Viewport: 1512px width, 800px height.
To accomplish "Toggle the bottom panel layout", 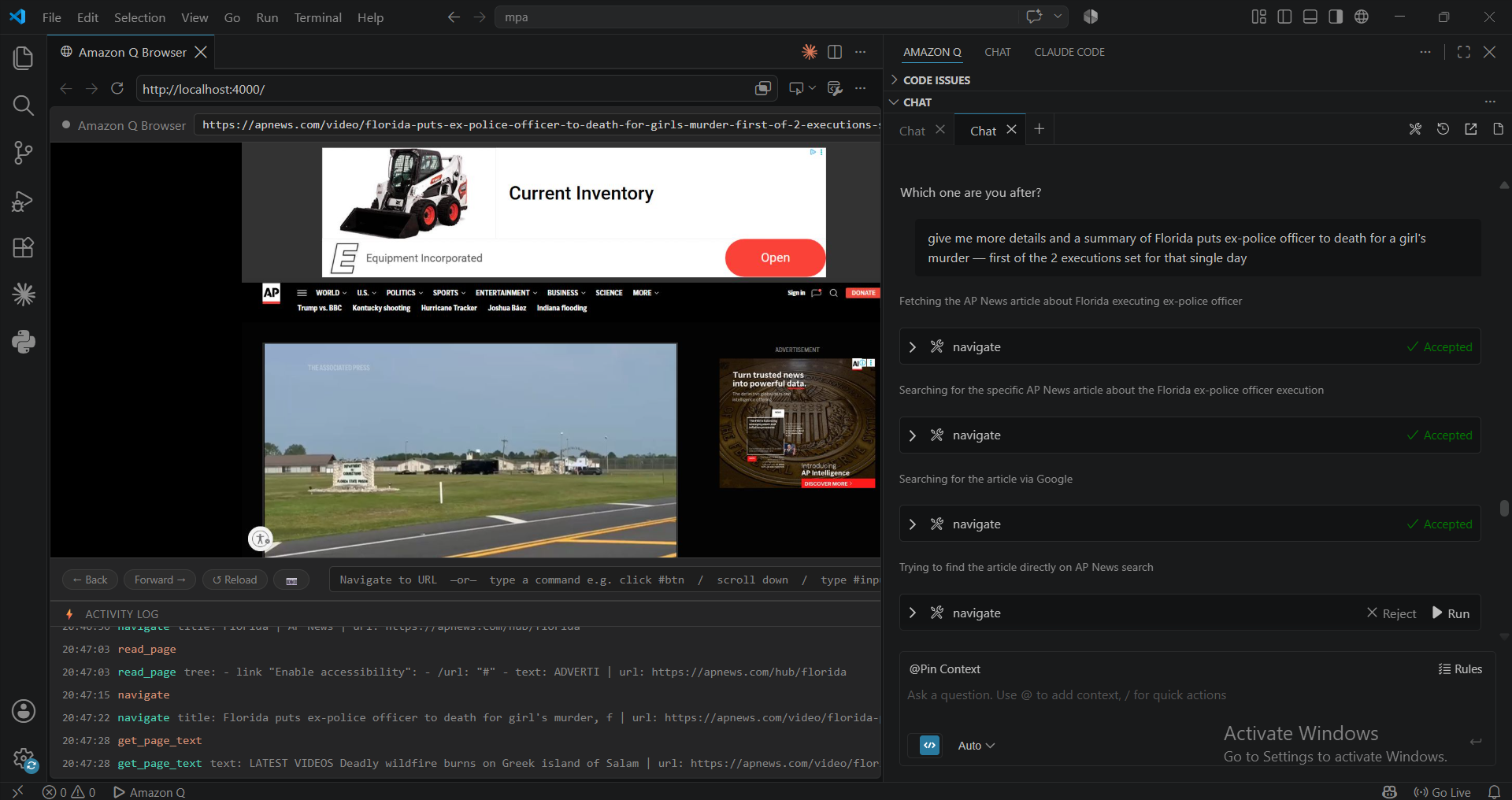I will (1310, 17).
